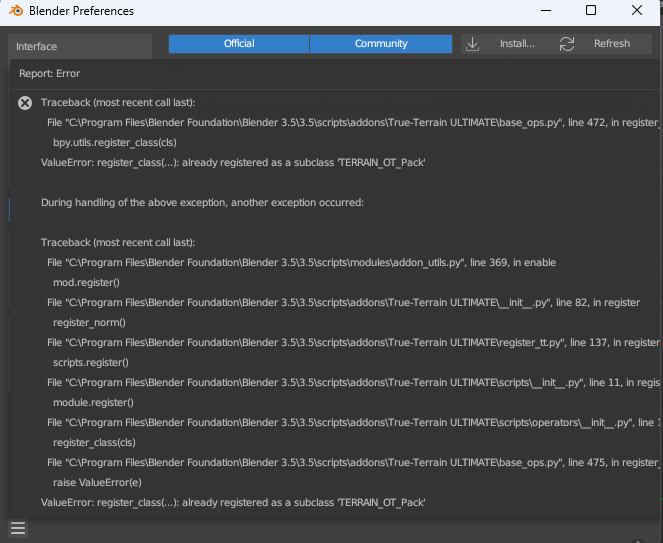
Task: Close the Blender Preferences window
Action: pyautogui.click(x=637, y=10)
